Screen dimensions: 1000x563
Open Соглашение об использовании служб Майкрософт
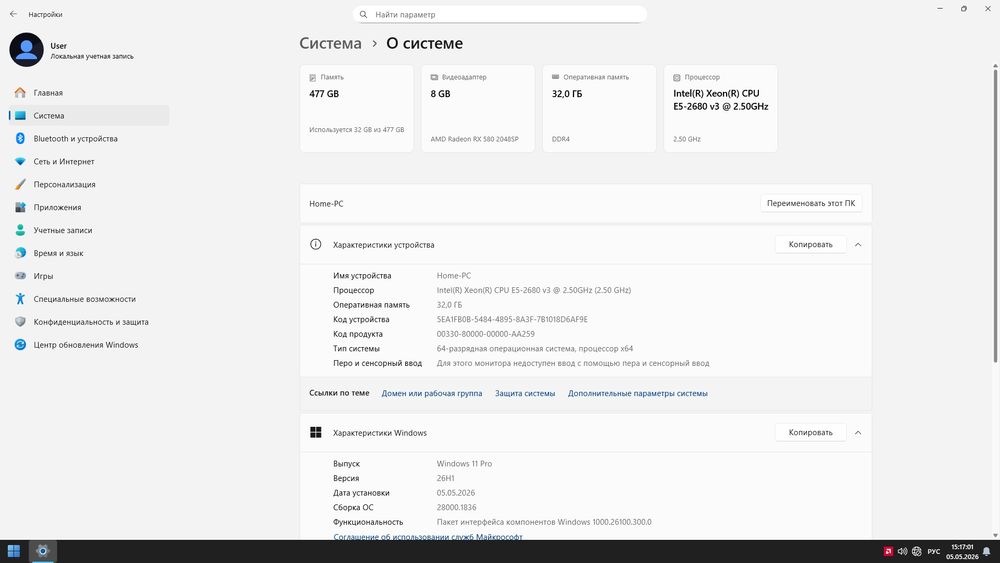point(428,537)
